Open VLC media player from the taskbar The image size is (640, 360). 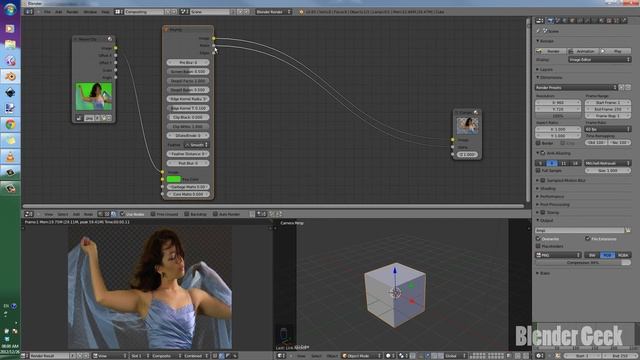pos(10,156)
